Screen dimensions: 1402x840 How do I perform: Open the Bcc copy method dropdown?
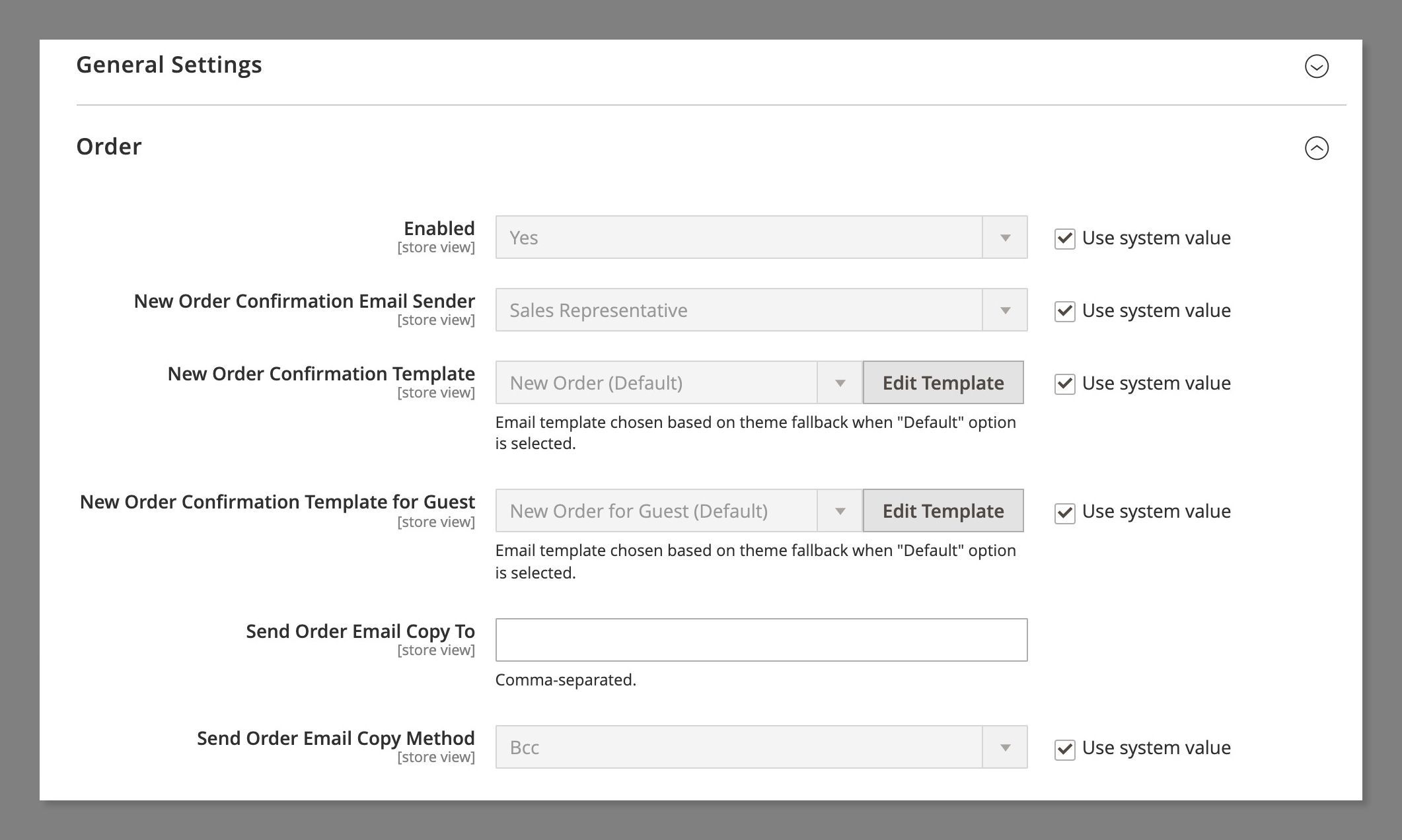coord(738,748)
